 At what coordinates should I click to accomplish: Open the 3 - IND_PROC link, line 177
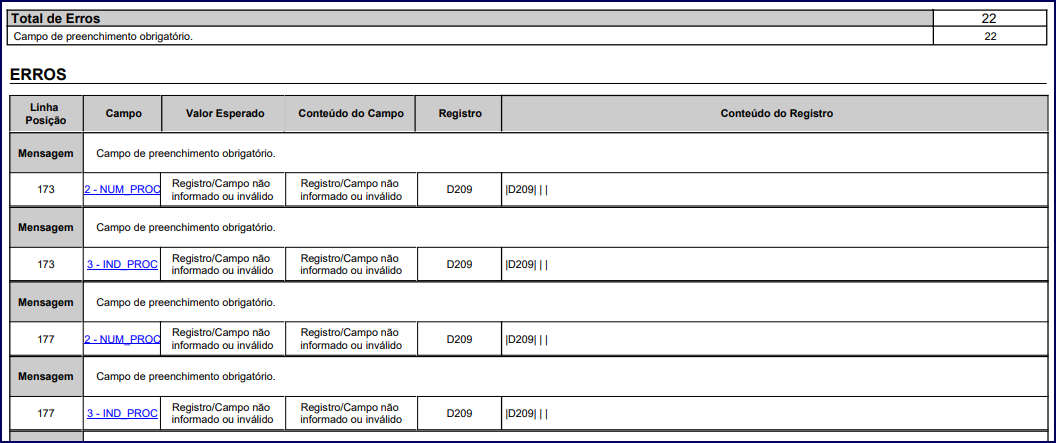click(122, 413)
